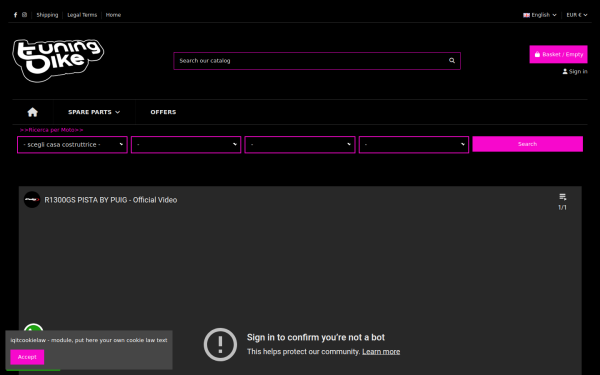The image size is (600, 375).
Task: Open the Home link in top bar
Action: 113,15
